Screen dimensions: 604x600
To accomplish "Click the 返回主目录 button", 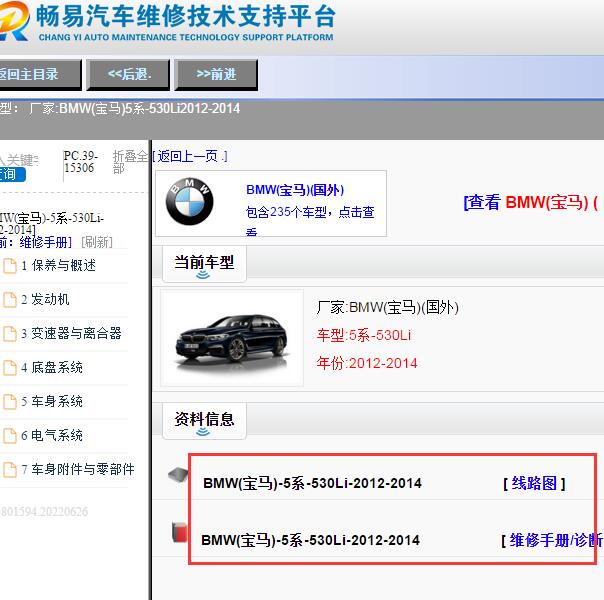I will pyautogui.click(x=40, y=75).
